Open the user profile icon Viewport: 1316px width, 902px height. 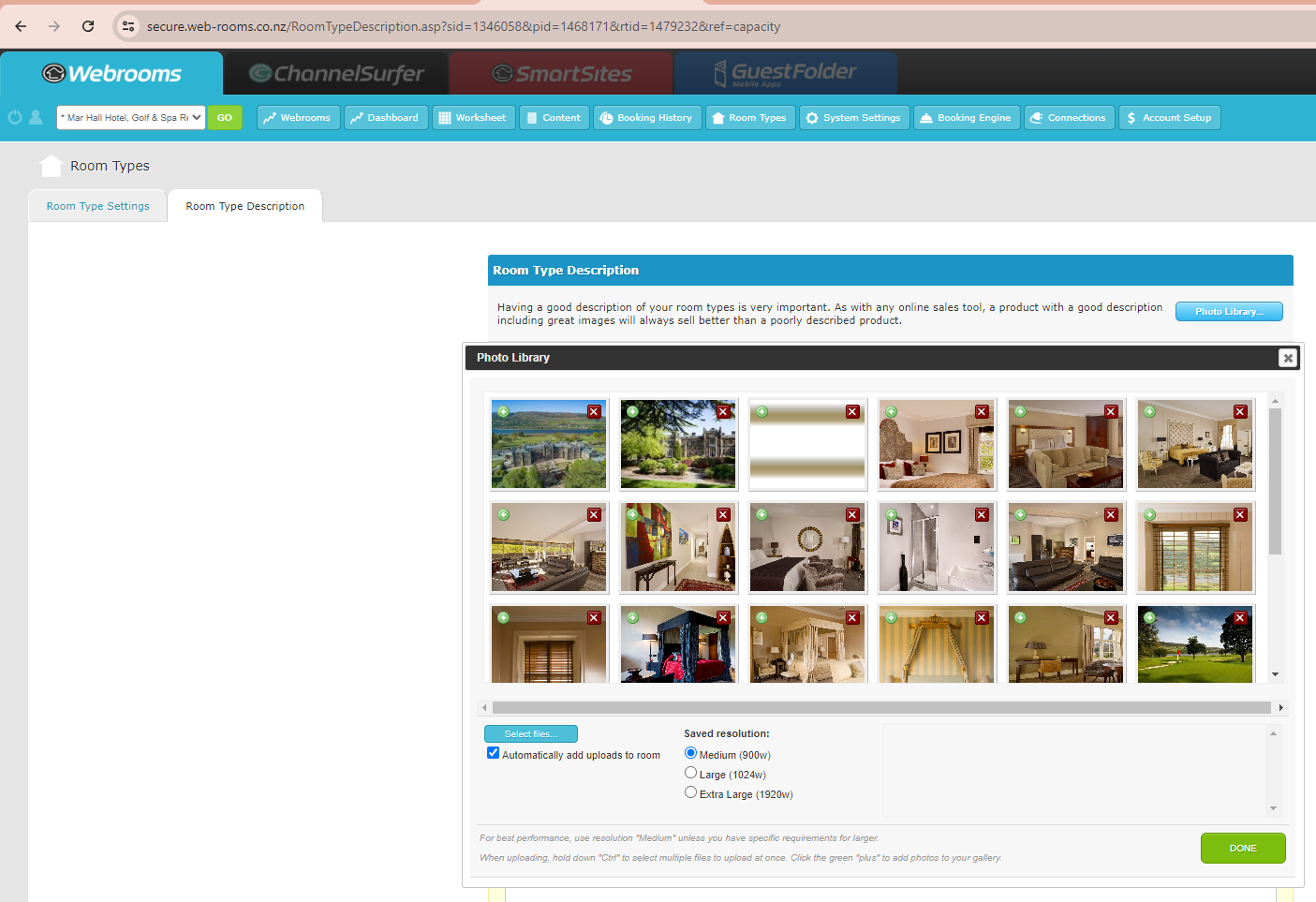pos(36,118)
